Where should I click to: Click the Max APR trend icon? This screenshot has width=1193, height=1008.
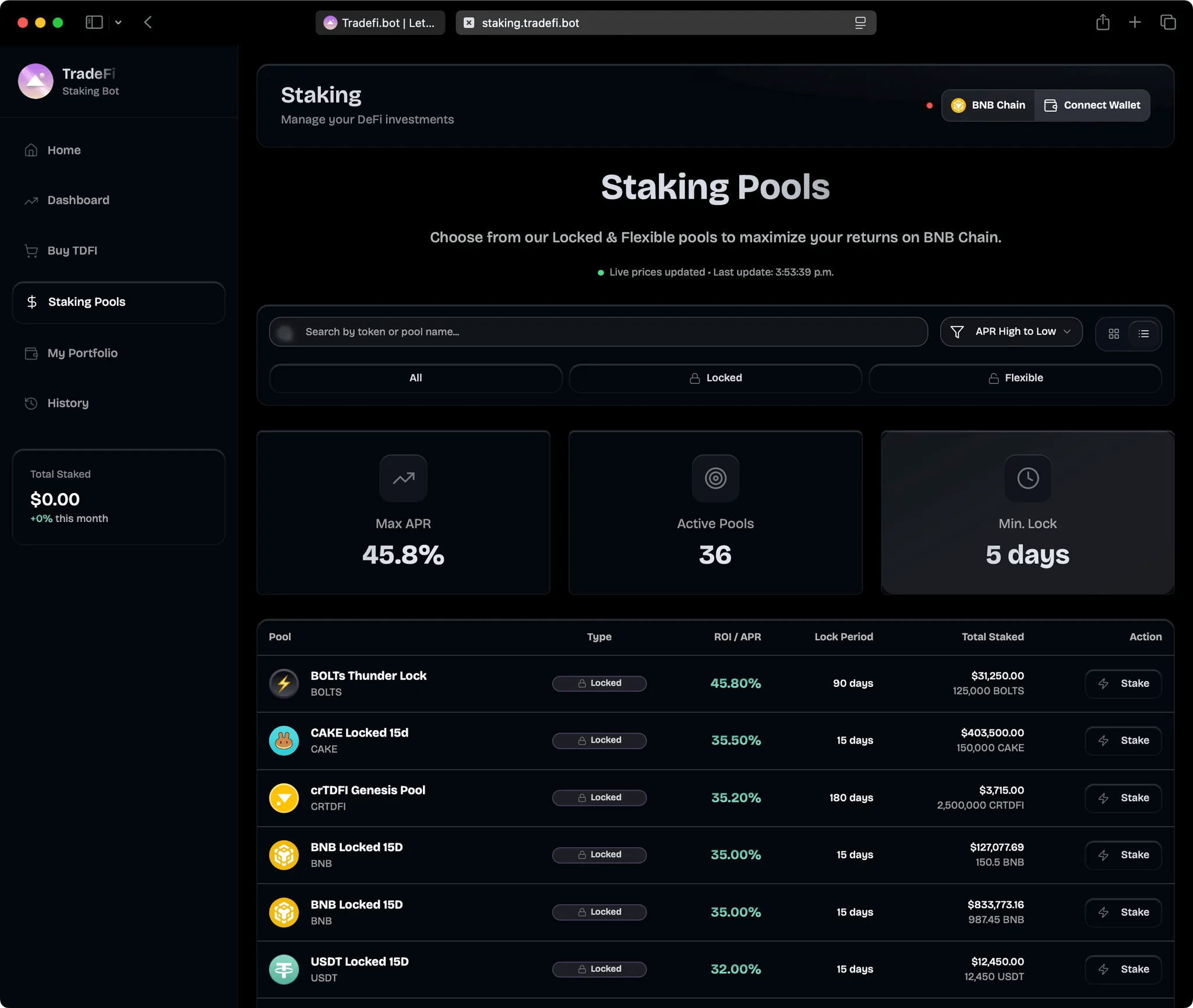click(403, 478)
